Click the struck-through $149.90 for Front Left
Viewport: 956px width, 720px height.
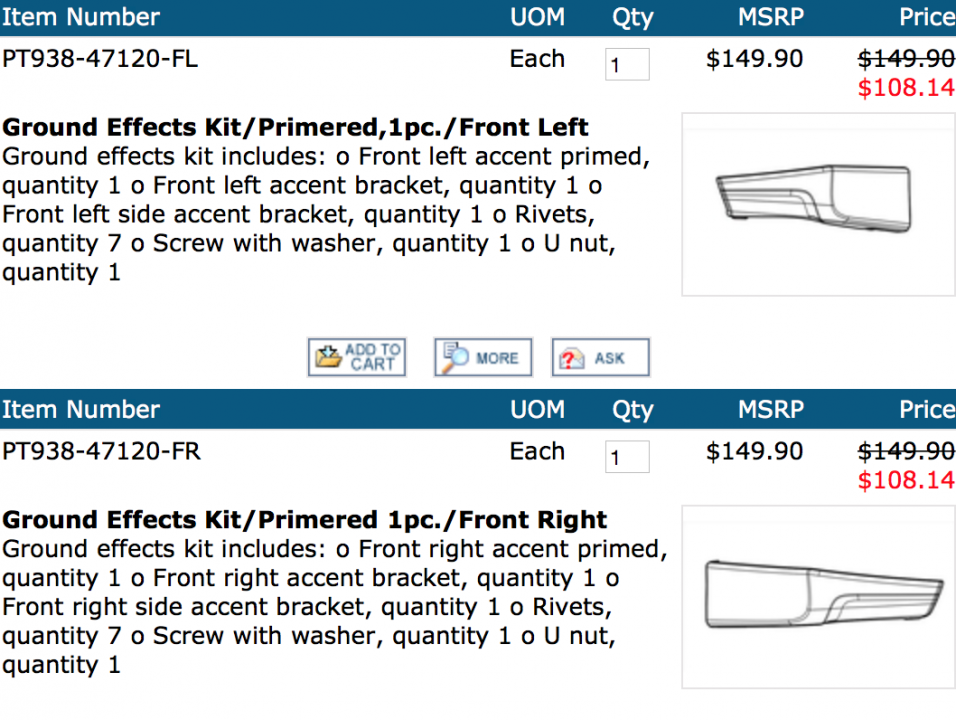[906, 59]
